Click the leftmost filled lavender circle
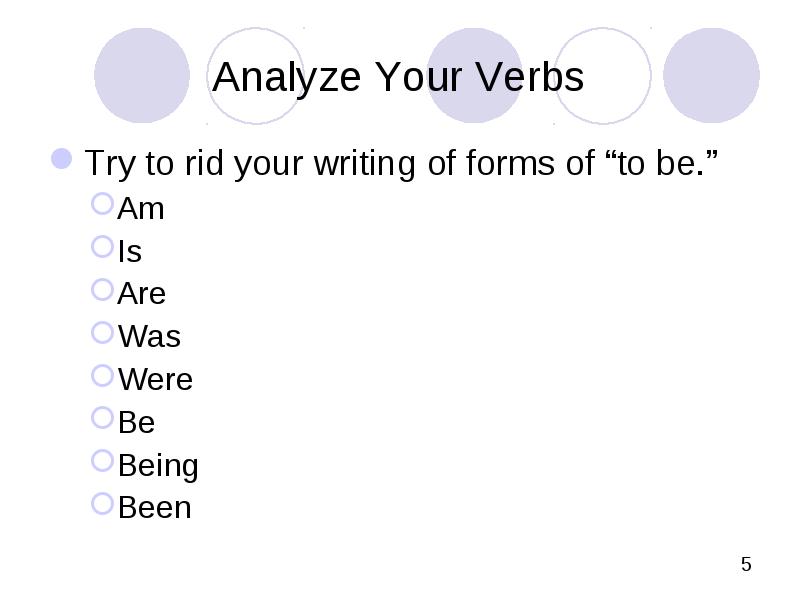The height and width of the screenshot is (600, 800). coord(142,76)
